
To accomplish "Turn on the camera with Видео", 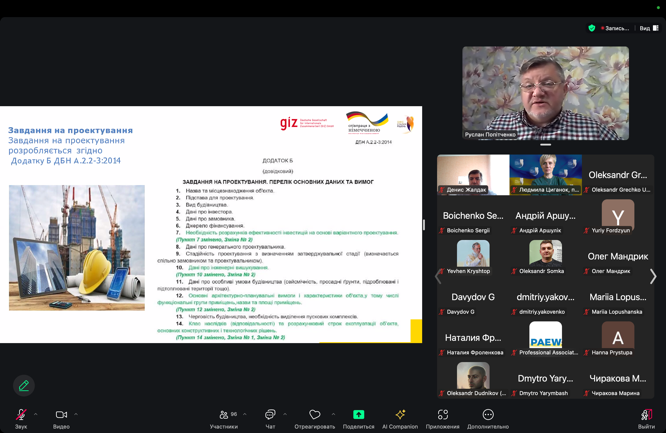I will [x=61, y=415].
